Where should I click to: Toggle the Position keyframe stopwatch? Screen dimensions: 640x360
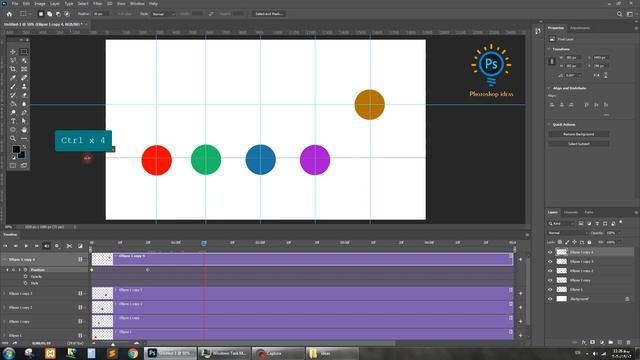tap(25, 270)
